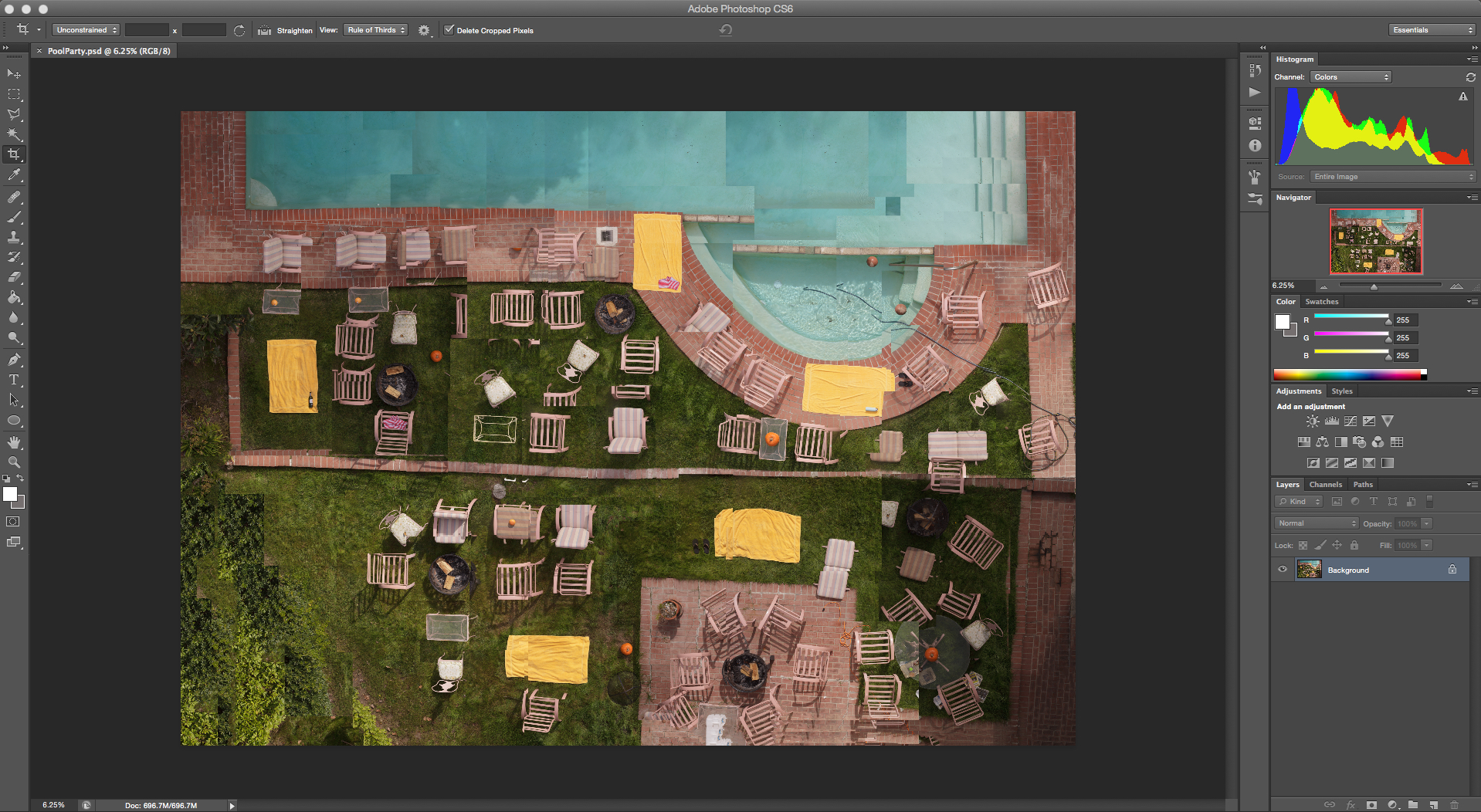1481x812 pixels.
Task: Pick the Clone Stamp tool
Action: coord(14,237)
